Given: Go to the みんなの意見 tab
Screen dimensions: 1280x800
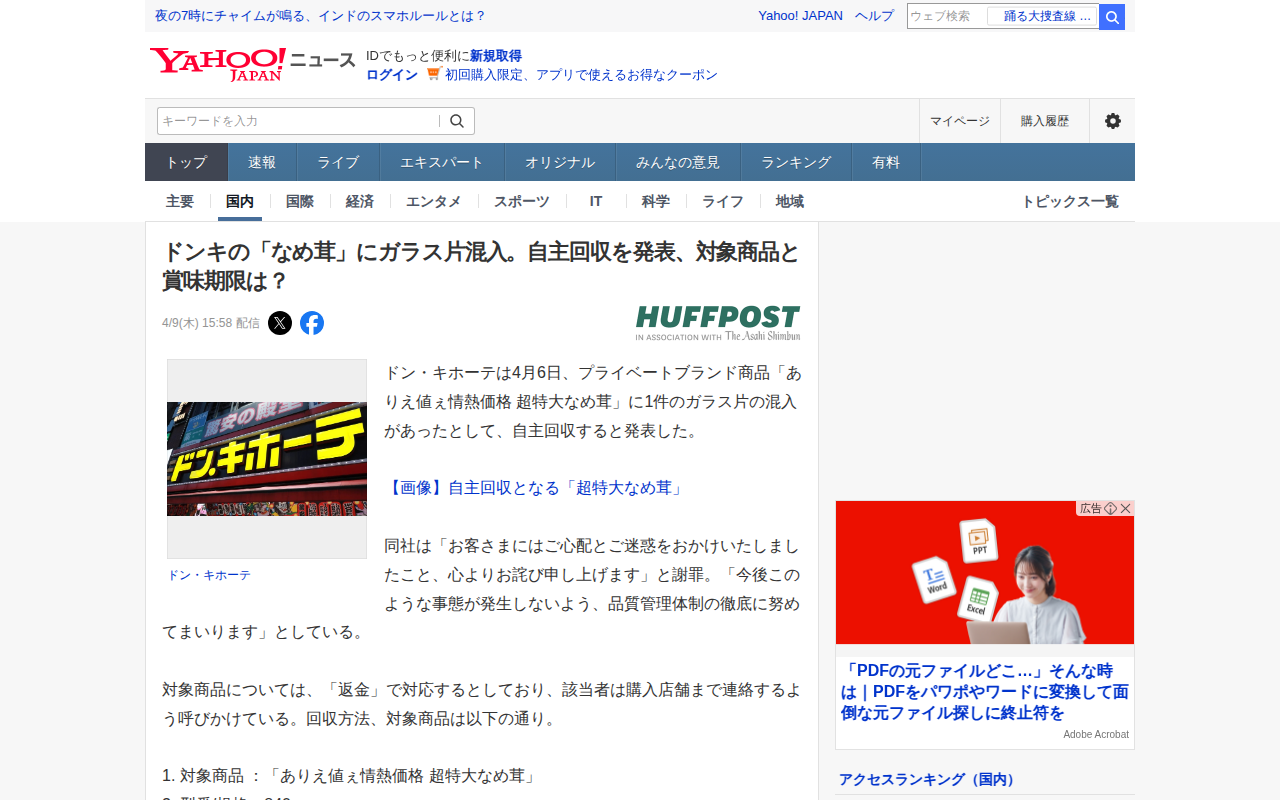Looking at the screenshot, I should point(678,162).
